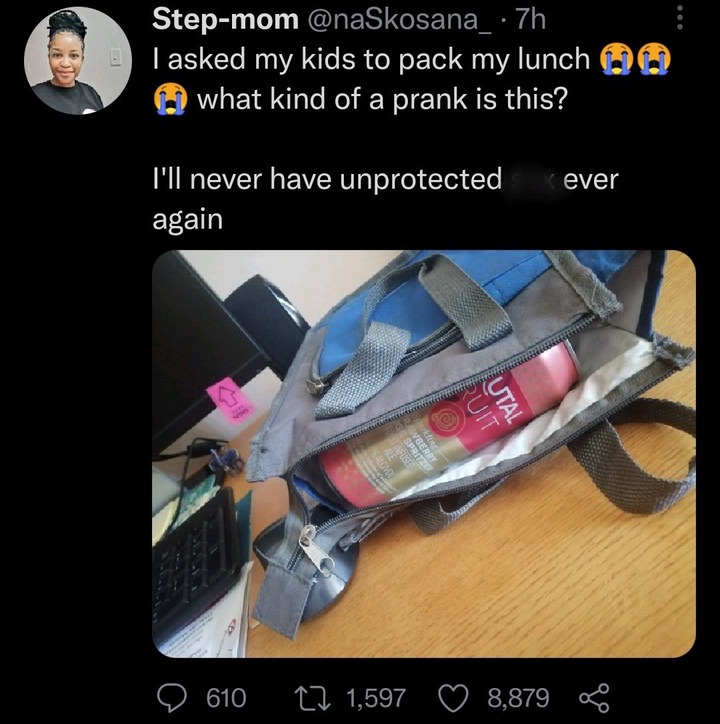Open the share icon at tweet bottom

[x=594, y=698]
